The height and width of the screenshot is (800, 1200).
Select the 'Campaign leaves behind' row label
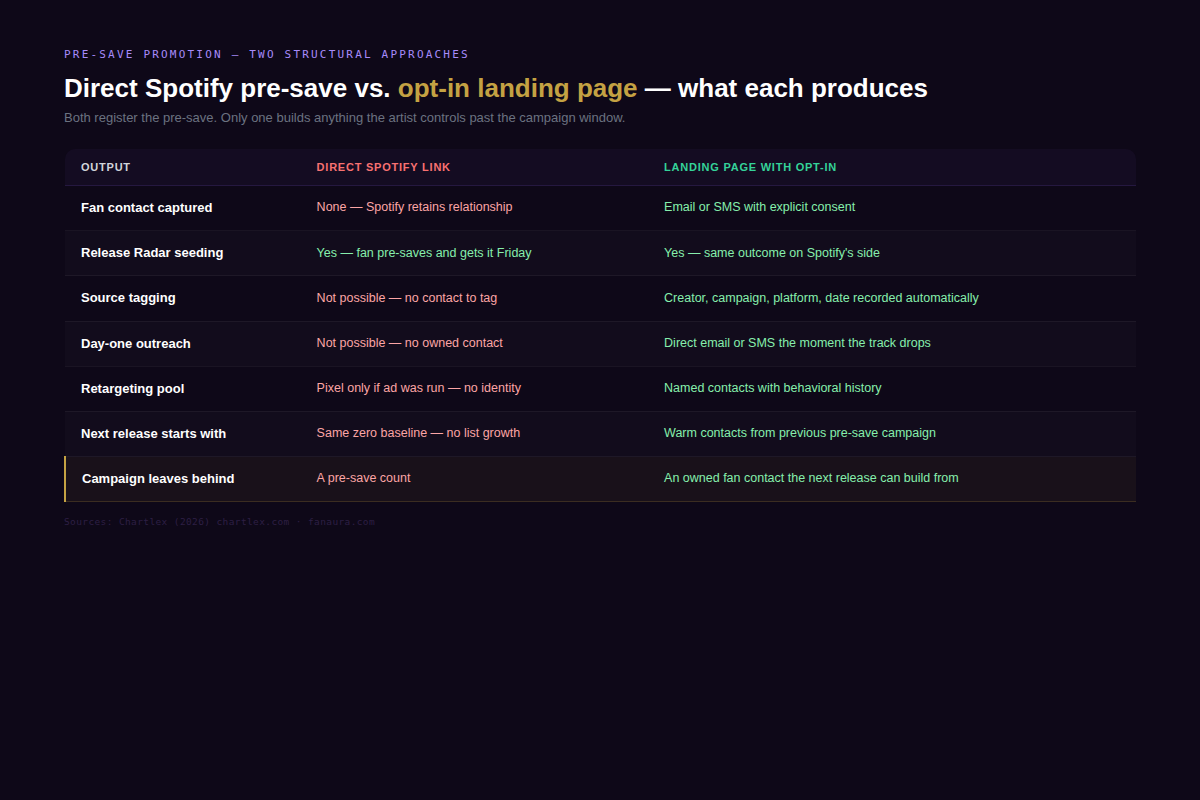tap(158, 479)
